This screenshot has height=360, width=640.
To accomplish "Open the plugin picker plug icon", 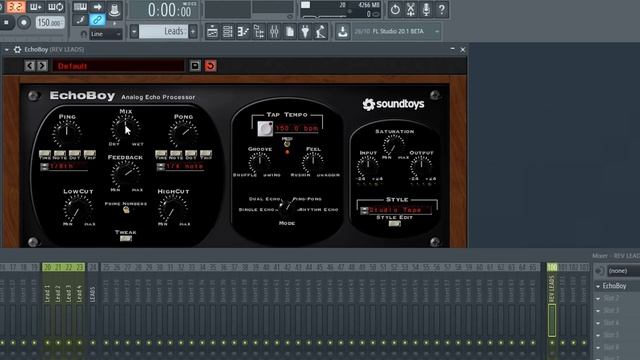I will 305,31.
